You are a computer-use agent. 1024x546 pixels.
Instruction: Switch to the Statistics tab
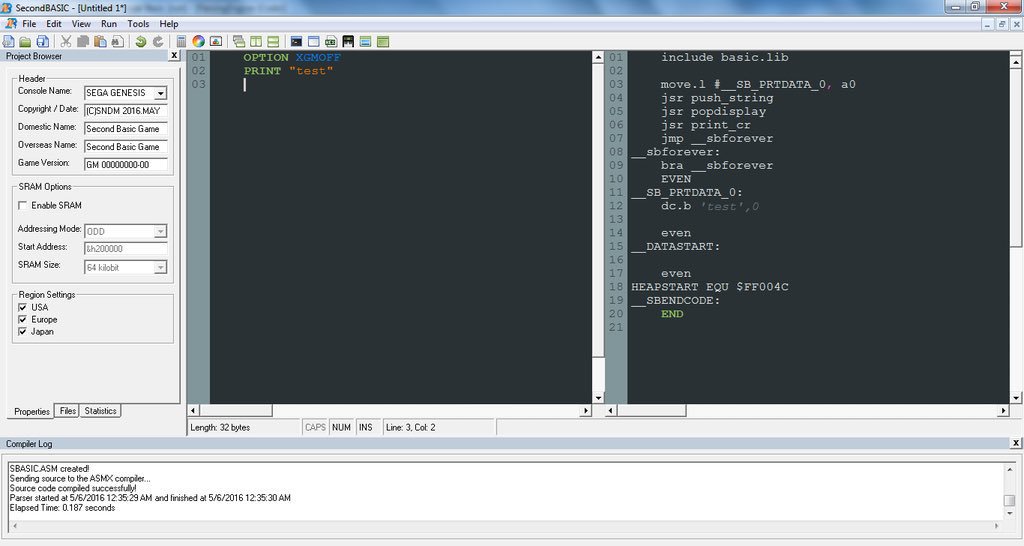(100, 411)
